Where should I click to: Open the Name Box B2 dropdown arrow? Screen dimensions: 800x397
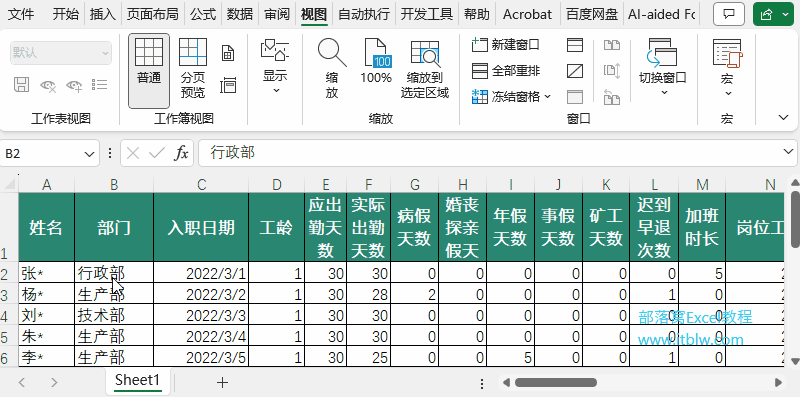pyautogui.click(x=89, y=154)
